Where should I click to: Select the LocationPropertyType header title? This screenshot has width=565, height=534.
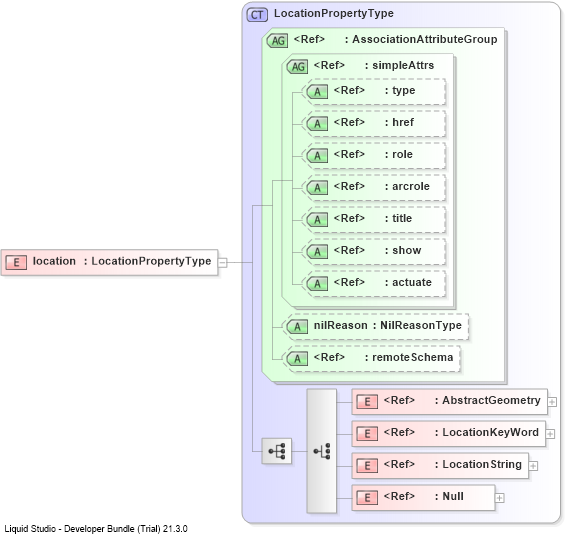pos(334,13)
